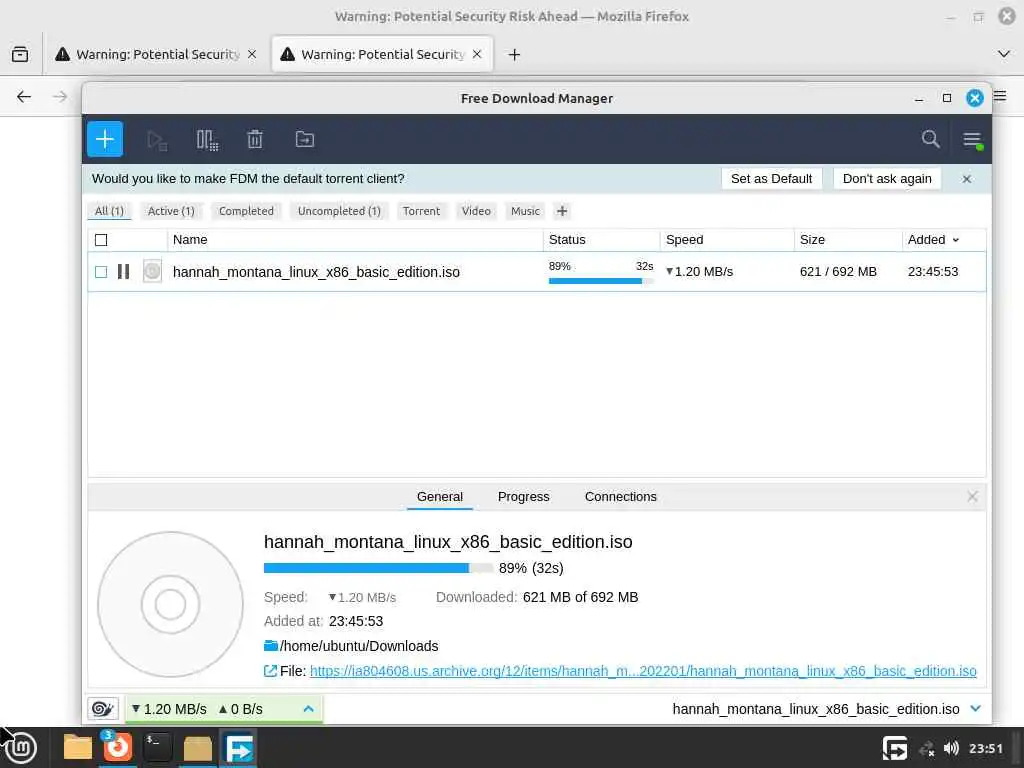This screenshot has width=1024, height=768.
Task: Click the move to folder toolbar icon
Action: click(x=304, y=139)
